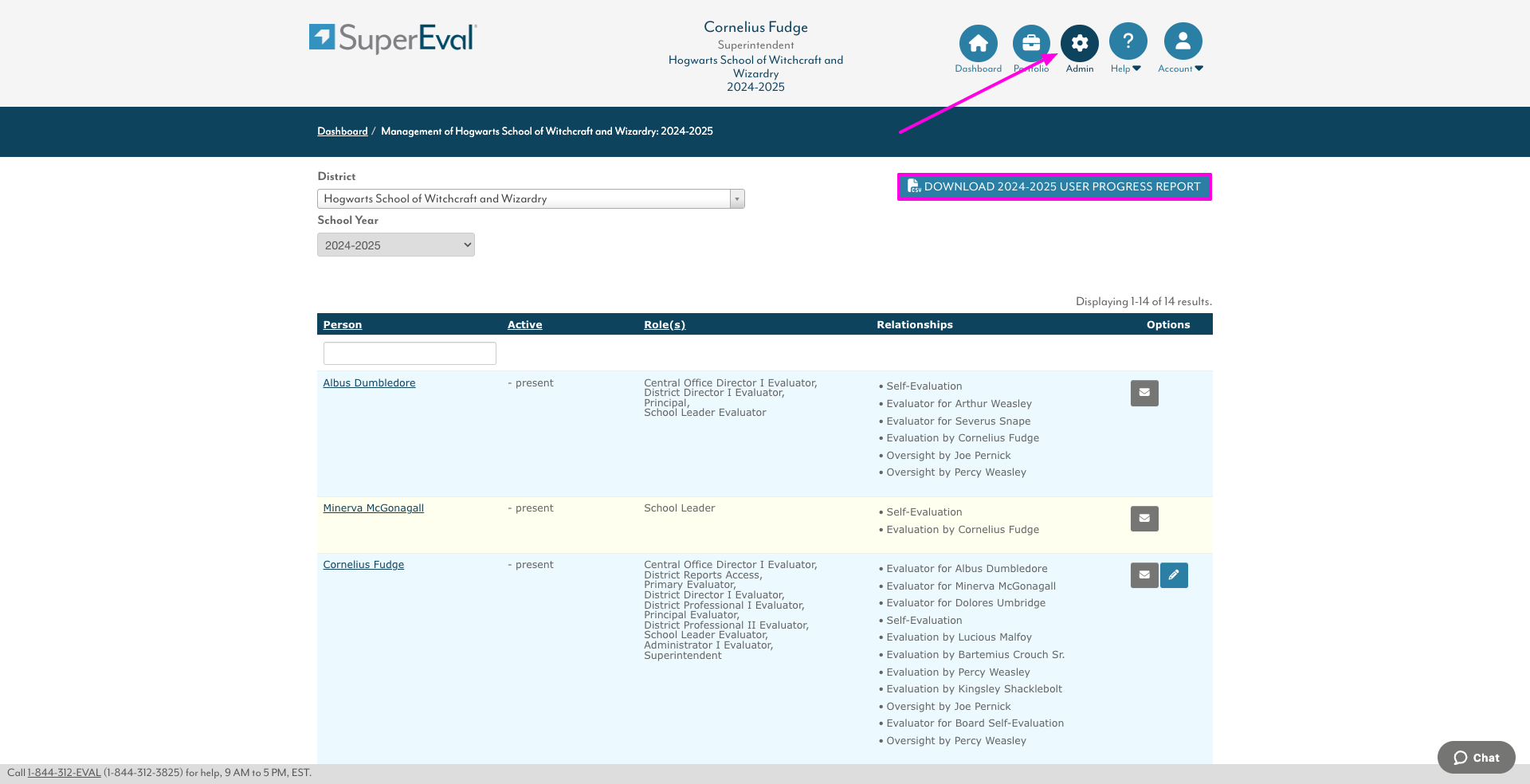Download the 2024-2025 User Progress Report

1054,186
